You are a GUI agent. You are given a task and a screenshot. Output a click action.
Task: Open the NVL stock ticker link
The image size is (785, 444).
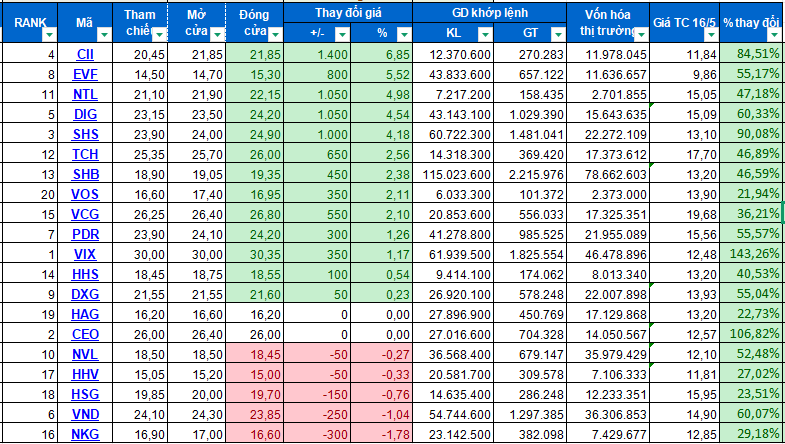[85, 354]
